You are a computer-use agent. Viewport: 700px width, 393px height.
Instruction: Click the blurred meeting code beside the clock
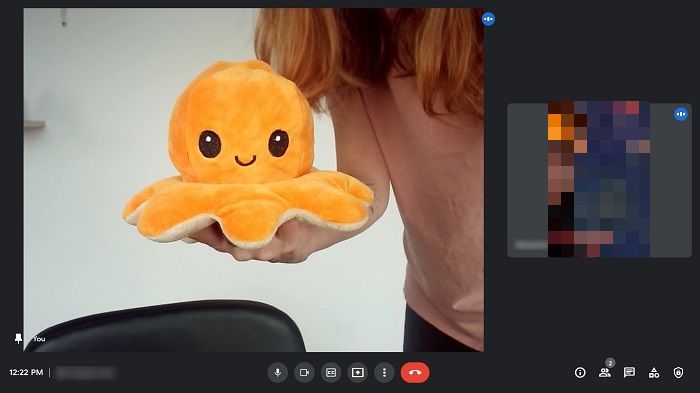click(x=86, y=372)
